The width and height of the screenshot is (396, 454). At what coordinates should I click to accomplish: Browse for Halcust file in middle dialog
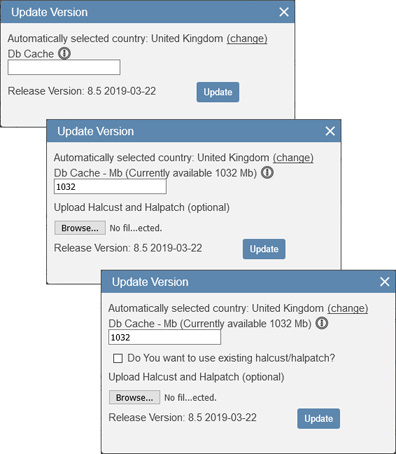point(80,228)
